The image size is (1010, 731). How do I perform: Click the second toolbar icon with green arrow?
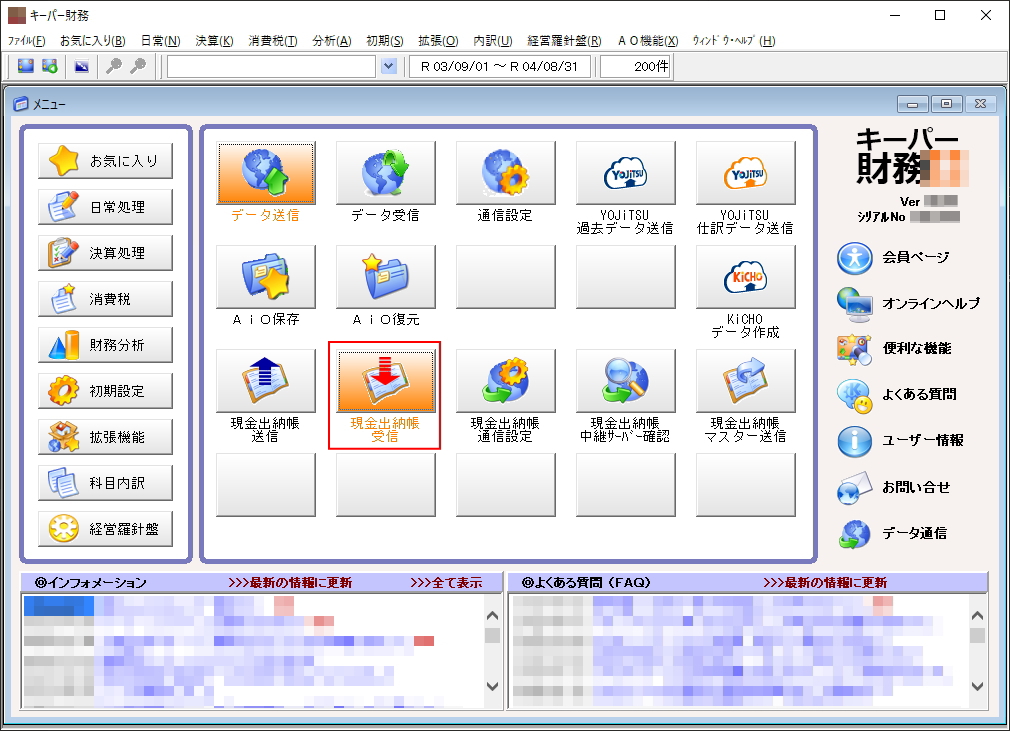click(50, 66)
